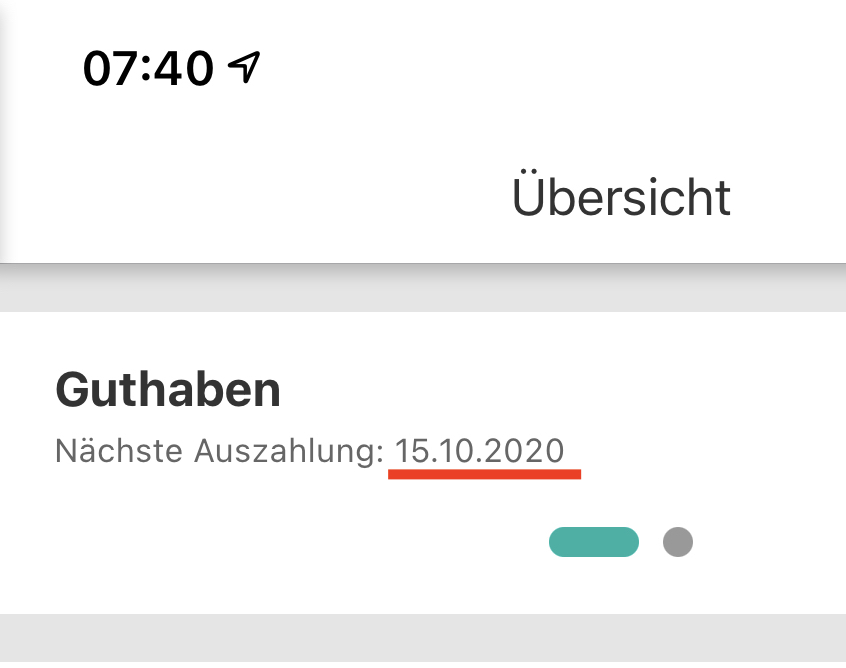Tap the gray separator above Guthaben card
This screenshot has height=668, width=846.
[423, 289]
